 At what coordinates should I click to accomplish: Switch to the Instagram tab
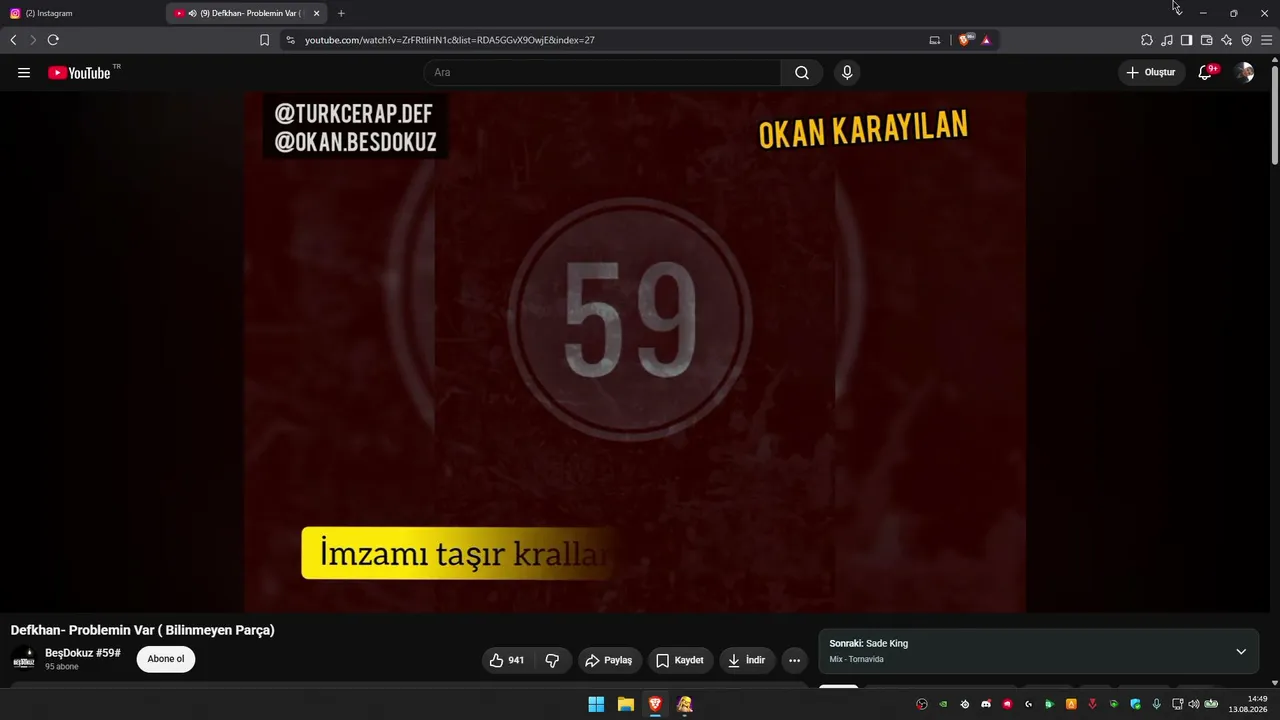click(82, 13)
